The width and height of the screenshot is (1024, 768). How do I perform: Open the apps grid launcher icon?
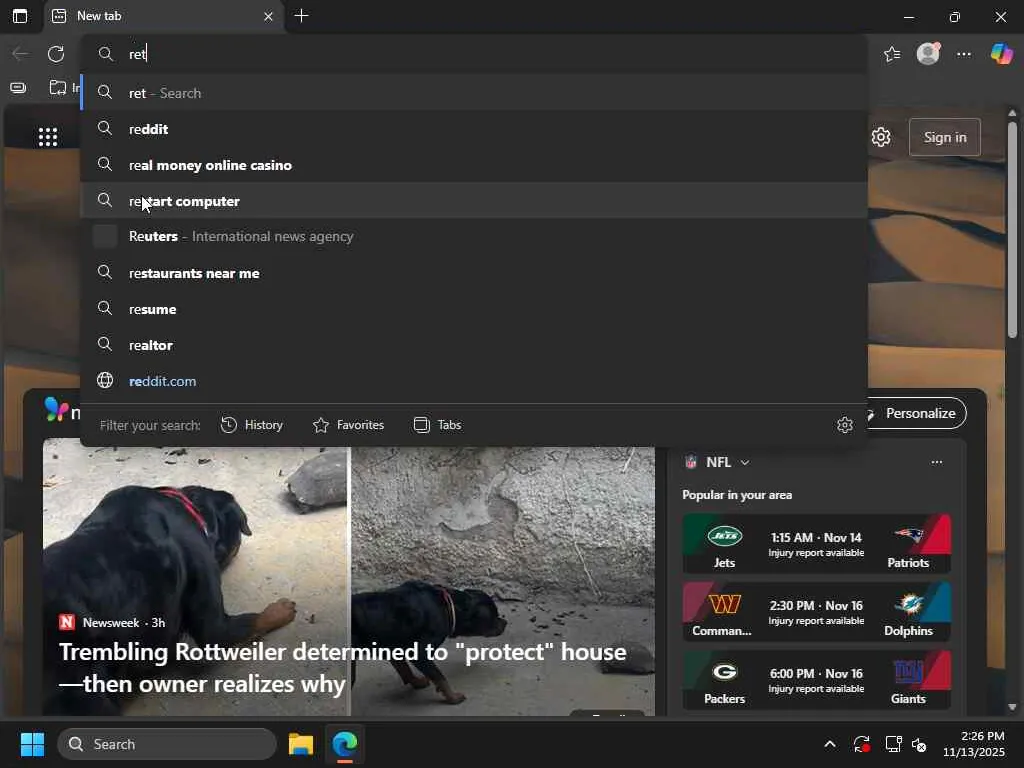click(x=48, y=137)
